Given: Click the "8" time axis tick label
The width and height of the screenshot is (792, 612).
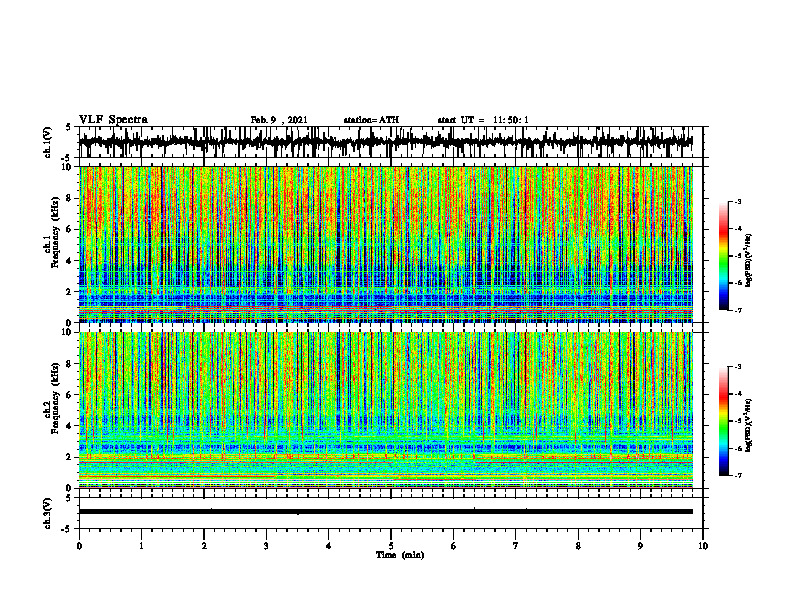Looking at the screenshot, I should [578, 546].
